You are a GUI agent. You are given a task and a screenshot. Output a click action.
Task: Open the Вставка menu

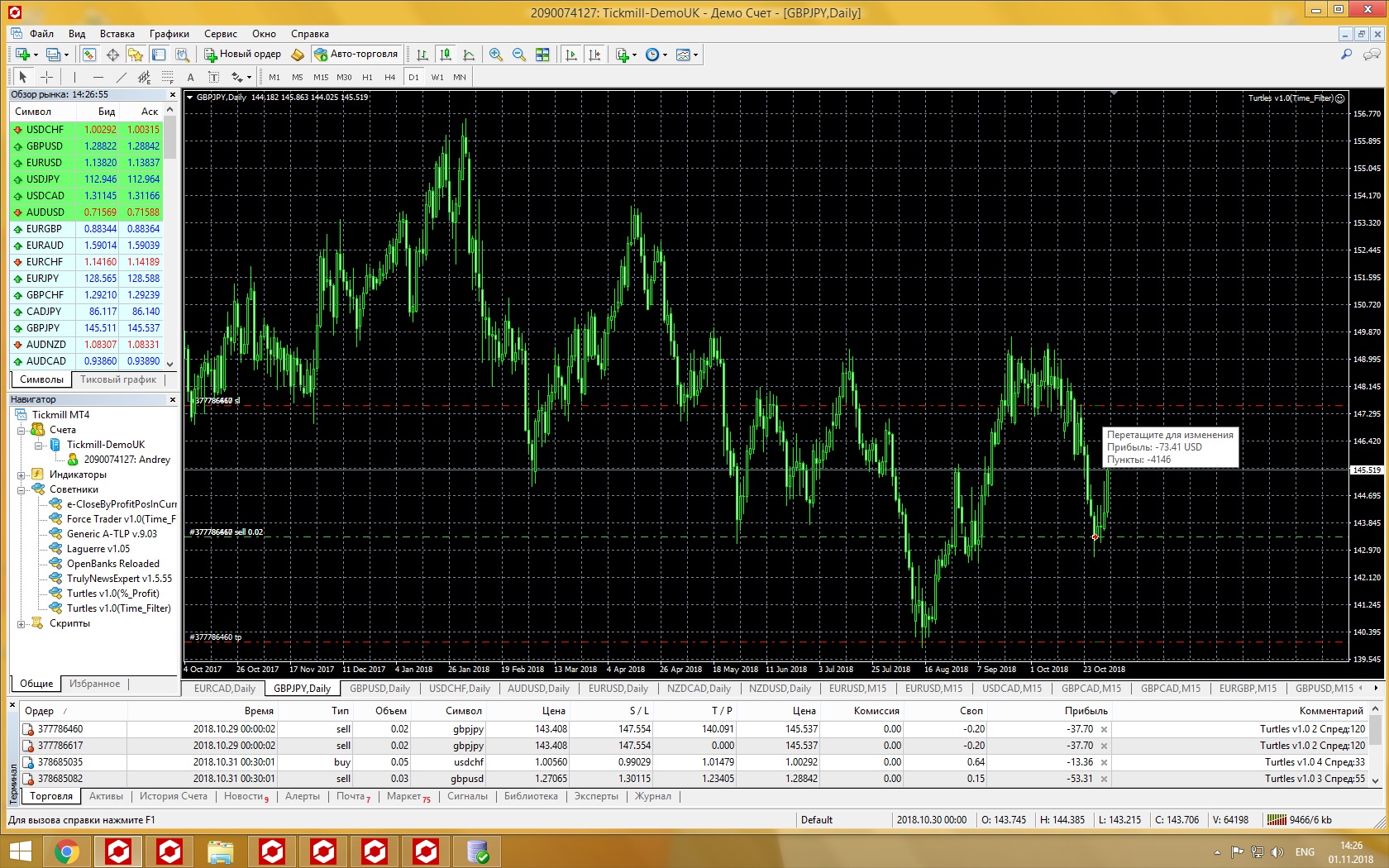tap(117, 34)
